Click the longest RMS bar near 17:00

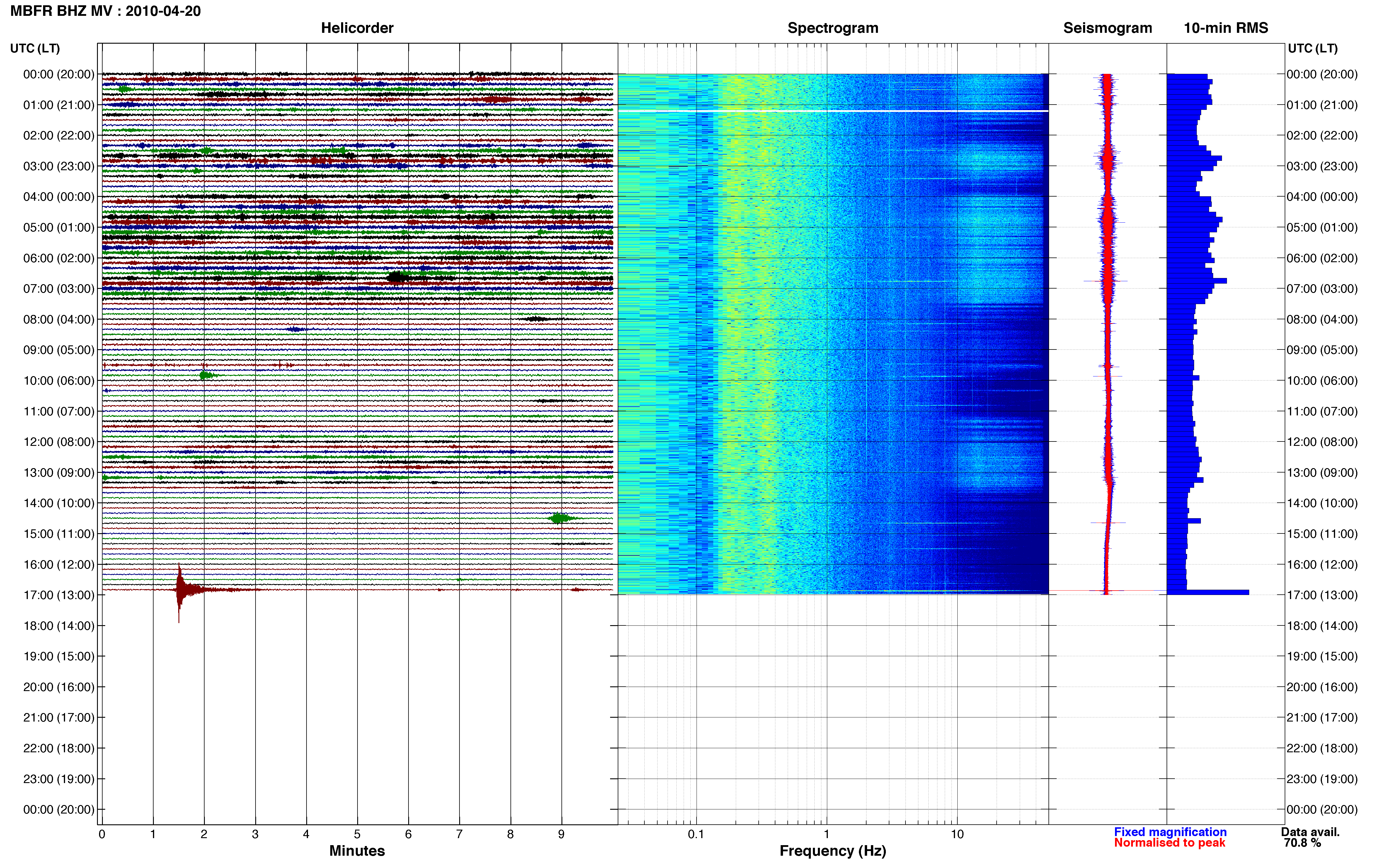[1208, 592]
